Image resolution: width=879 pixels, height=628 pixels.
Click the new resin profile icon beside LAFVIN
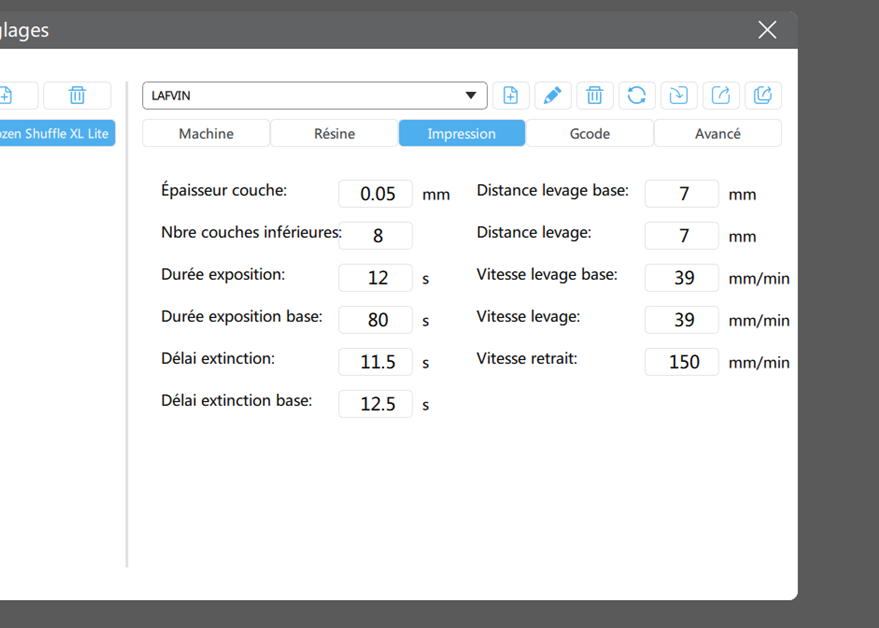click(511, 95)
